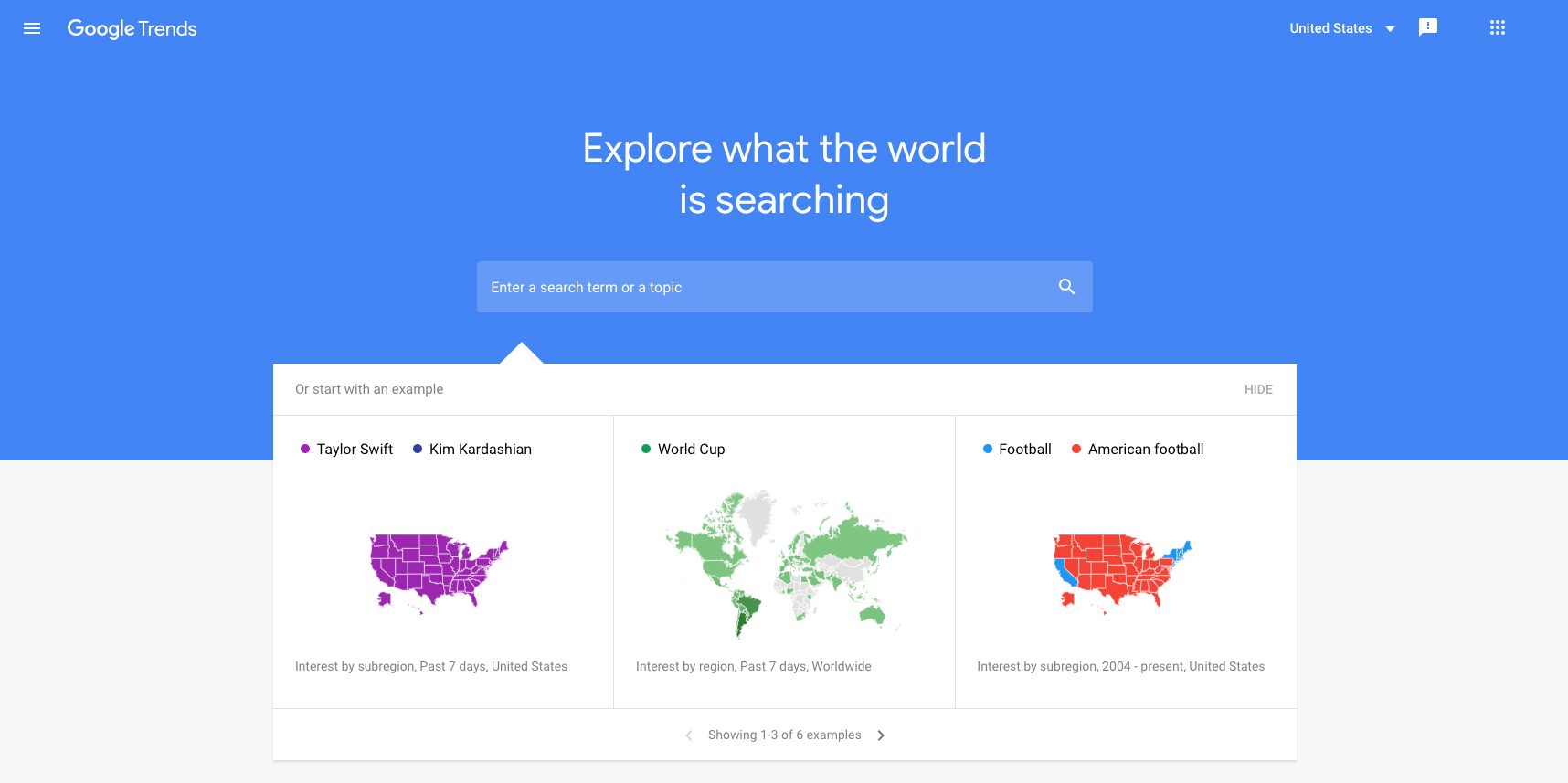The width and height of the screenshot is (1568, 783).
Task: Open the Taylor Swift example label
Action: coord(354,450)
